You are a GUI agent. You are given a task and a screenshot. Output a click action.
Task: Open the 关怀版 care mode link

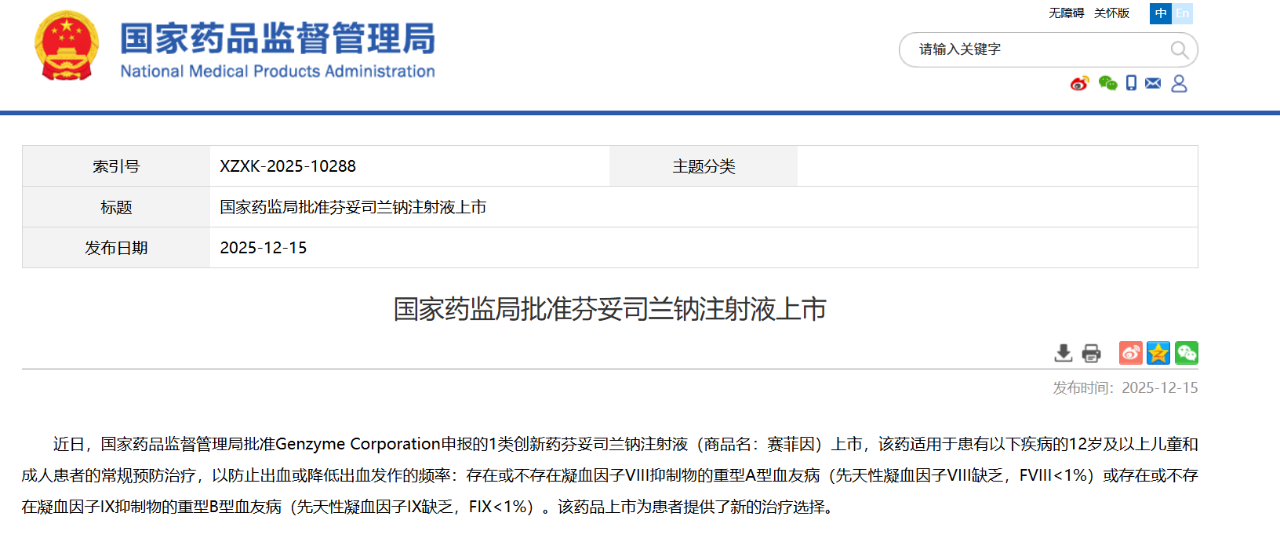(1111, 13)
